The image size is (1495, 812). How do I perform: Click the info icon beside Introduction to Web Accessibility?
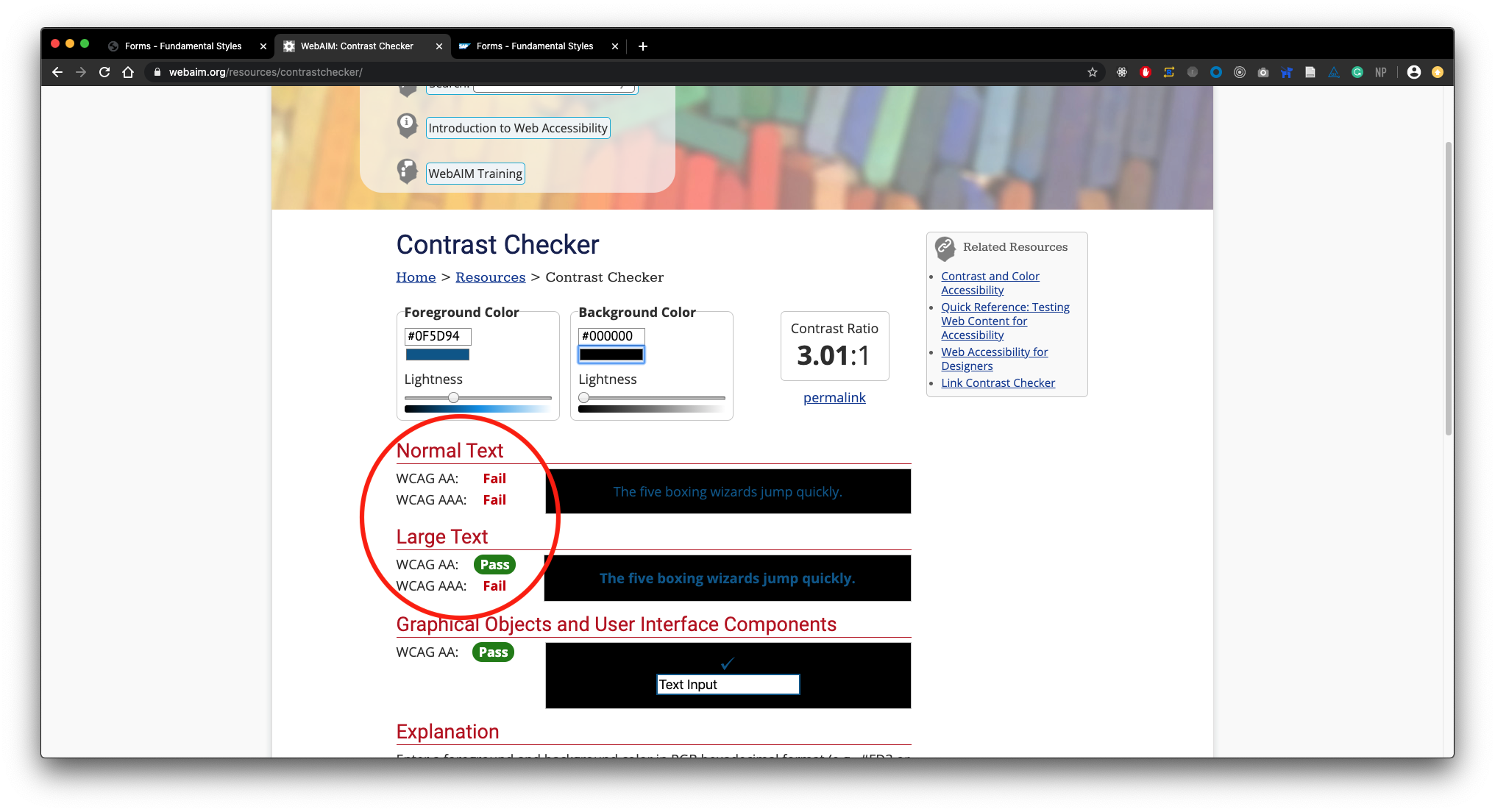tap(407, 125)
